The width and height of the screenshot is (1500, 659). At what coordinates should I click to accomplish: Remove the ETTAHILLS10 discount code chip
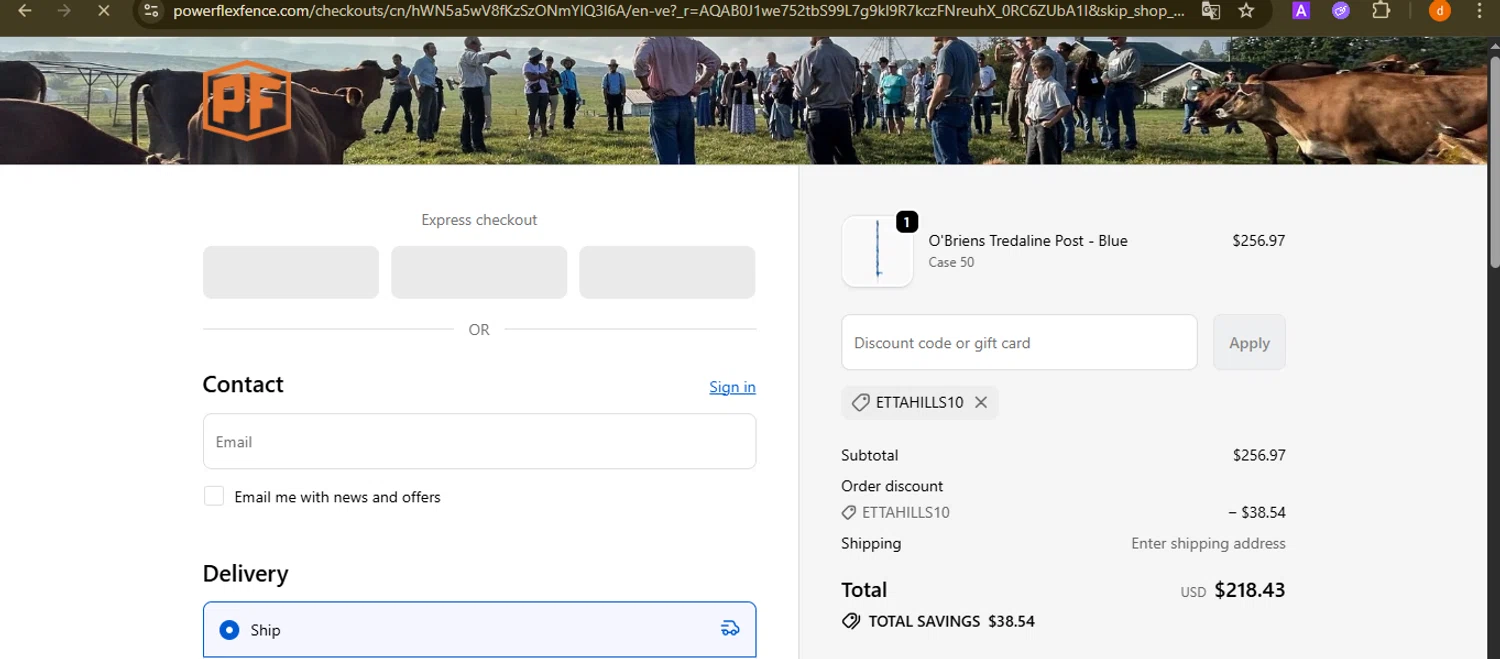tap(981, 402)
